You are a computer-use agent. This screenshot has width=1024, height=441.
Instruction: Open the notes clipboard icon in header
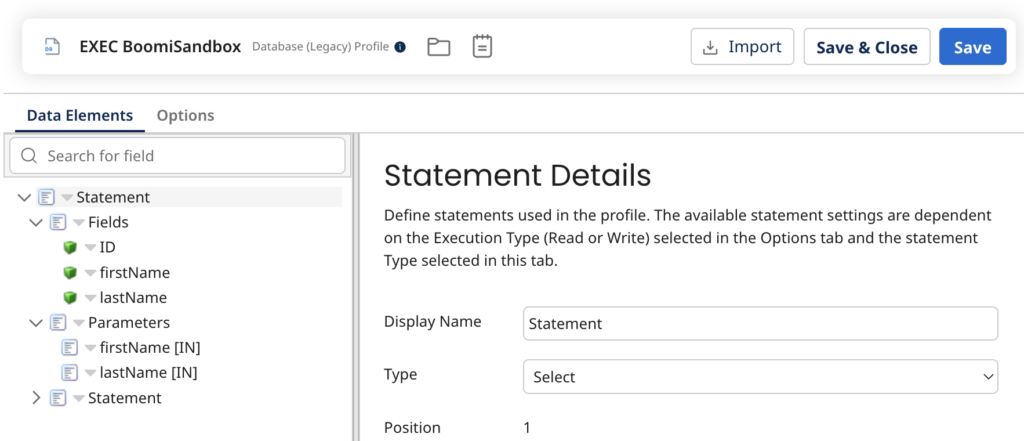[482, 47]
